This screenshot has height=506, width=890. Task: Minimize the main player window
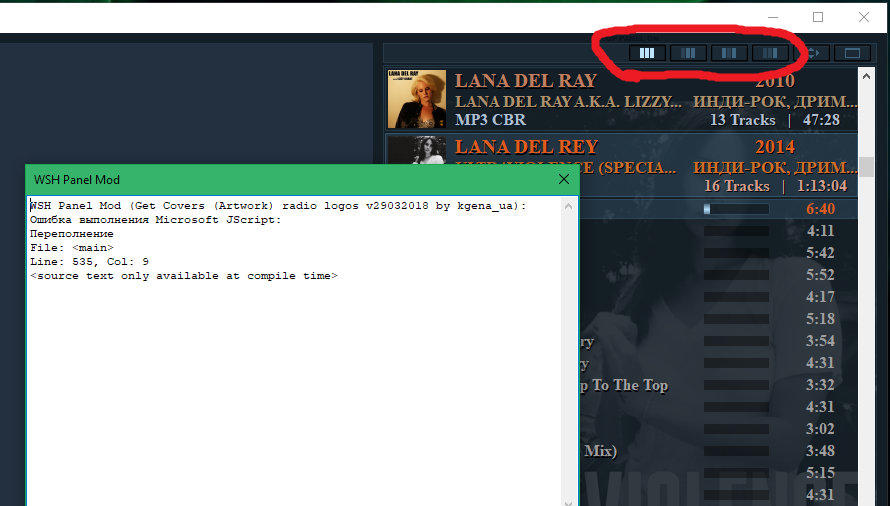[x=773, y=17]
